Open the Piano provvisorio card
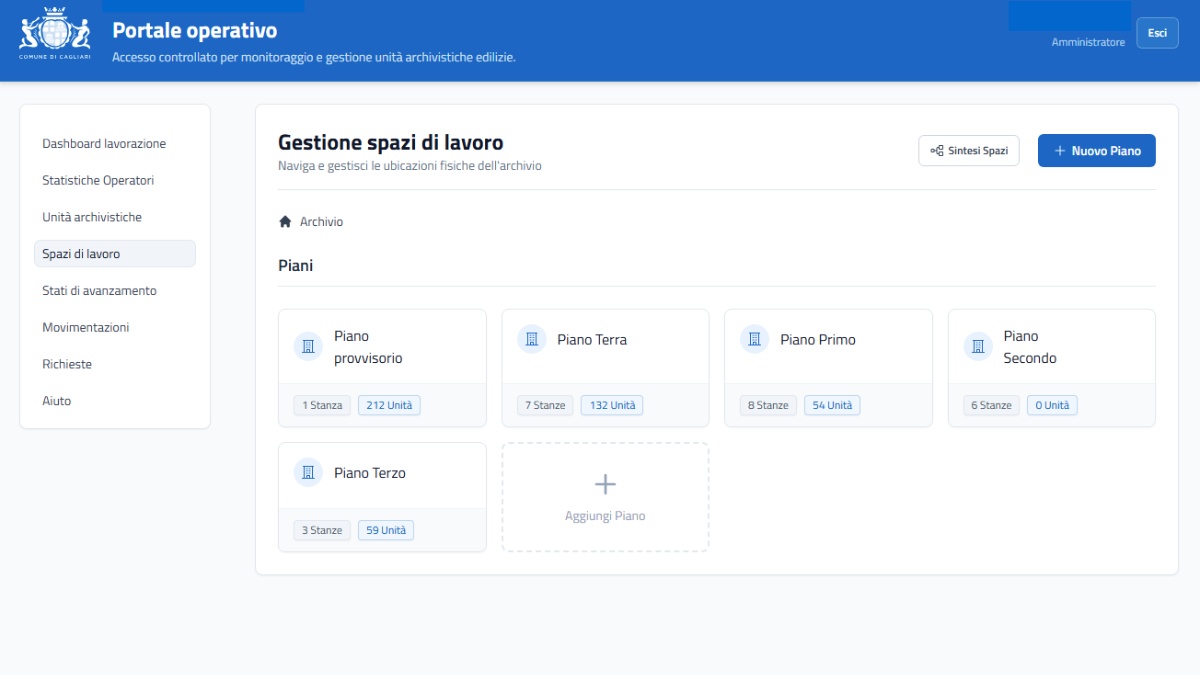This screenshot has height=675, width=1200. coord(382,368)
